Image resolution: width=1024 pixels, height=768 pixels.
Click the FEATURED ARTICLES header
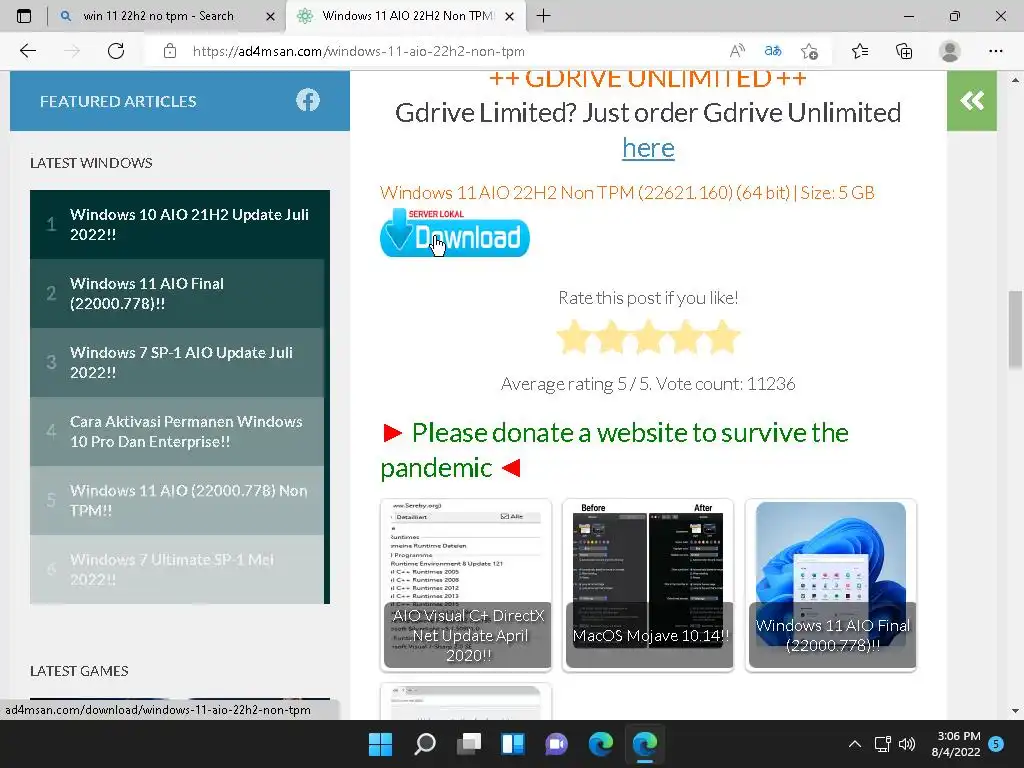(x=118, y=101)
